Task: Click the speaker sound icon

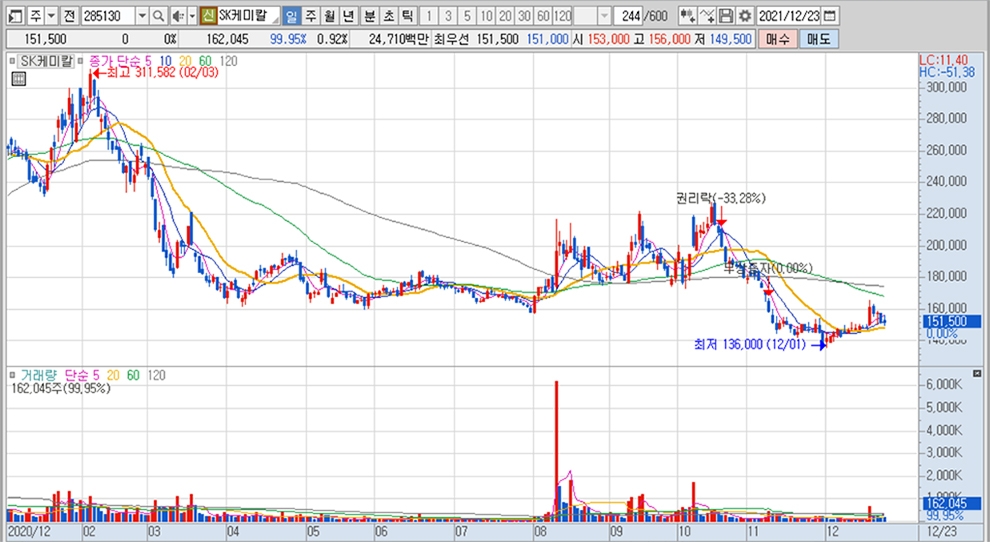Action: tap(178, 16)
